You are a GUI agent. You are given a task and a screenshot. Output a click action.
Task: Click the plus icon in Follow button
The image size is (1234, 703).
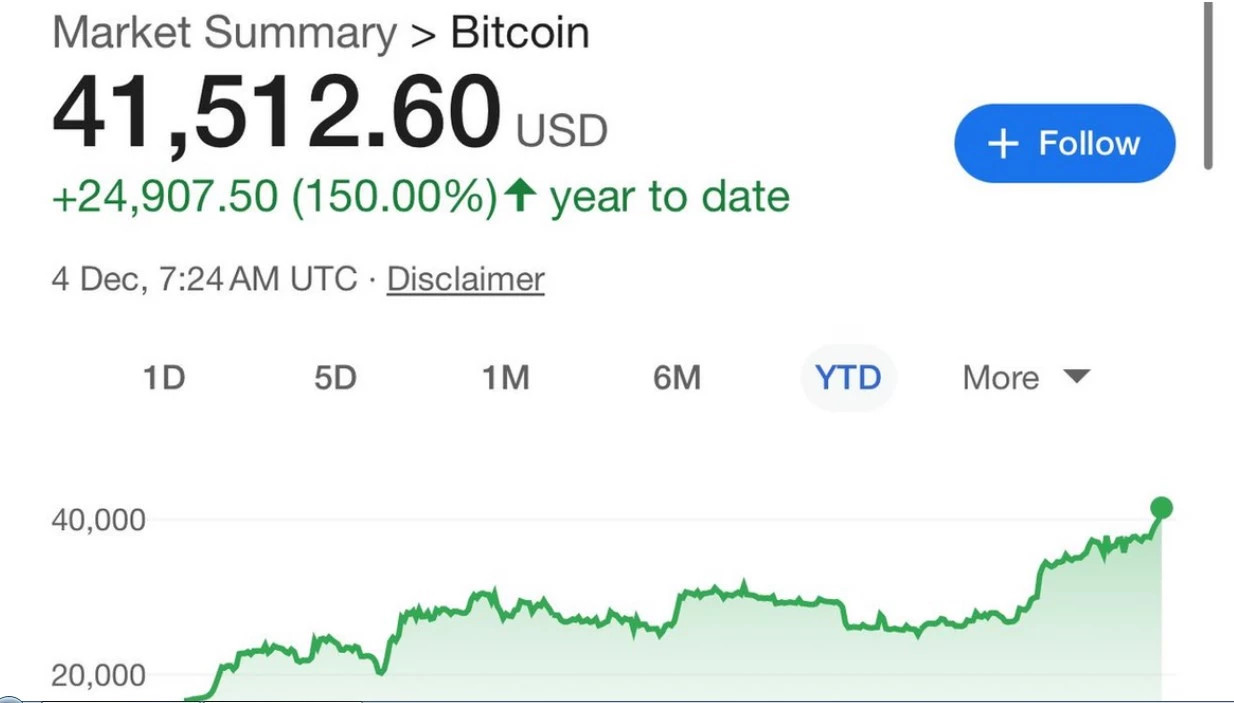pos(1003,144)
